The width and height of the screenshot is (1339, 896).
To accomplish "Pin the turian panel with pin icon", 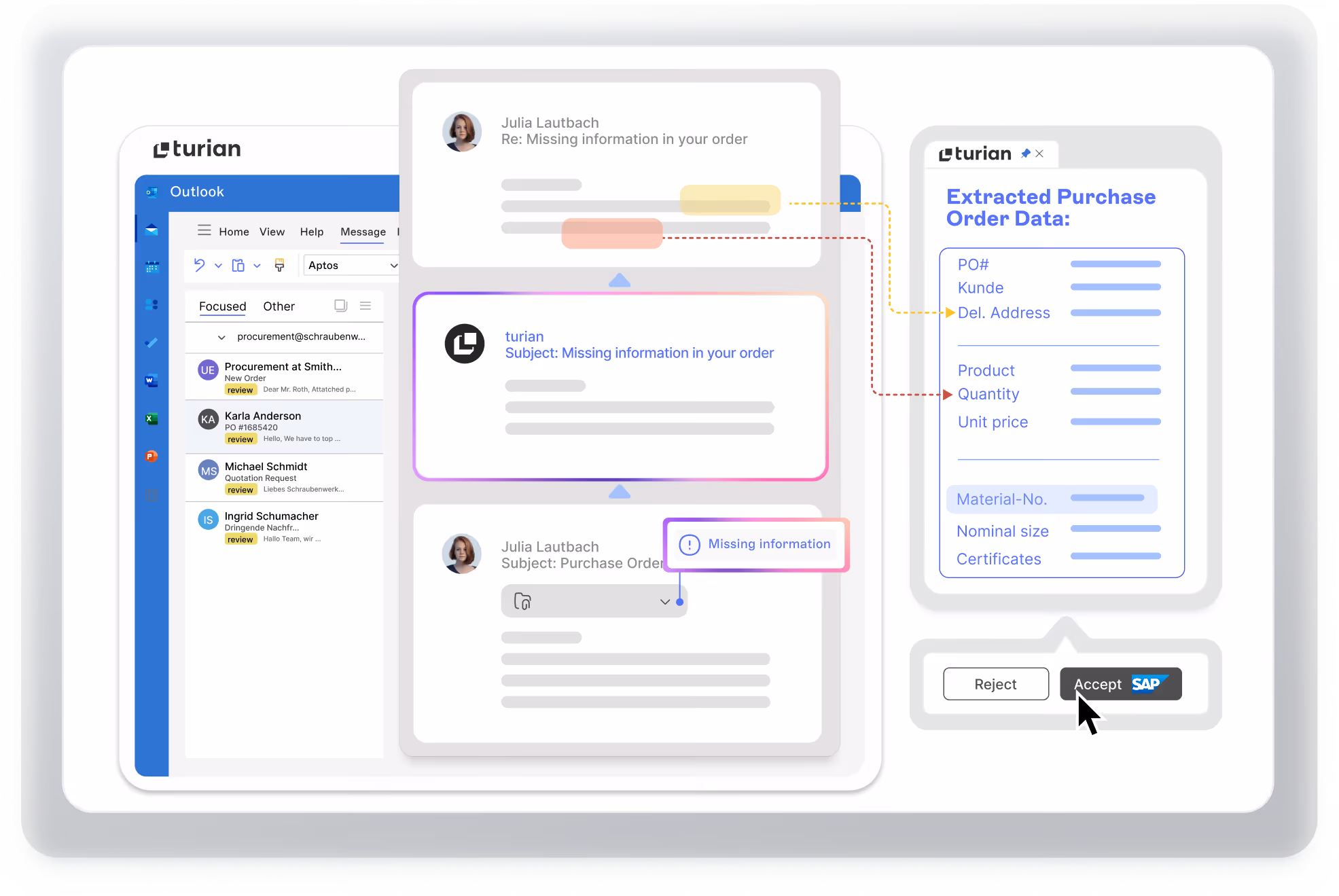I will click(1025, 154).
